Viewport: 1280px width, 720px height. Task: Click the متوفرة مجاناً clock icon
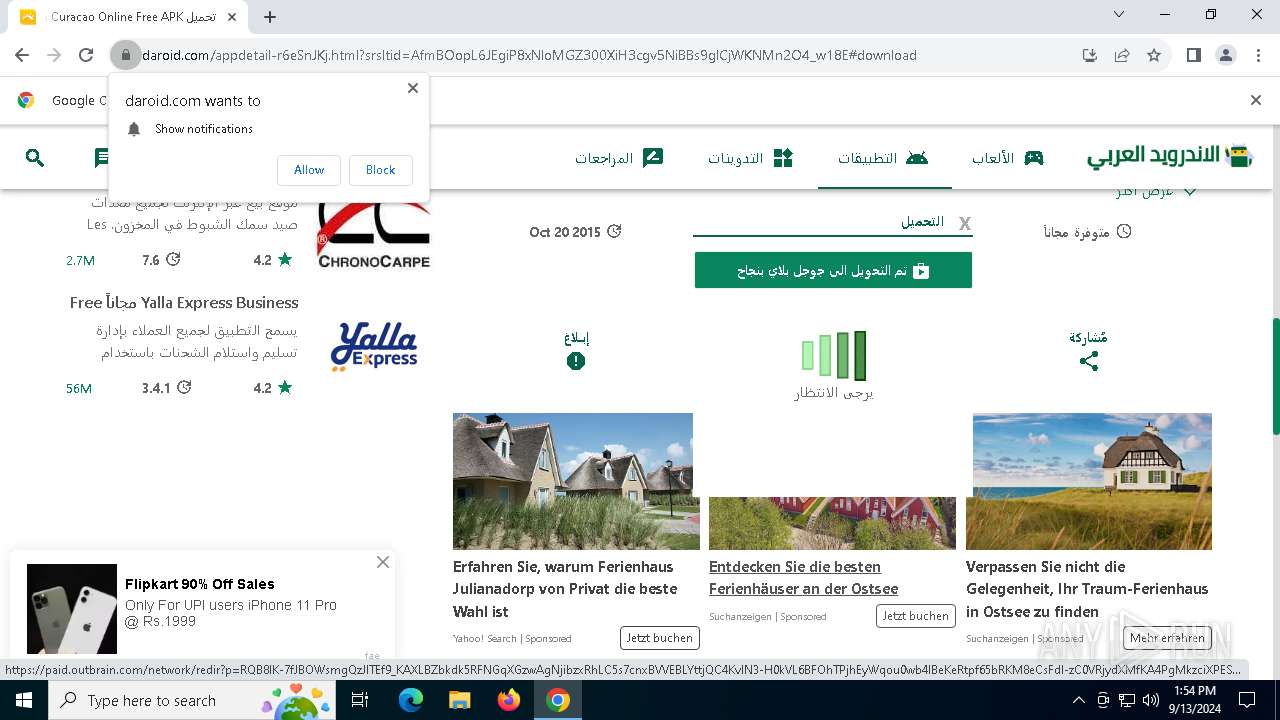(x=1124, y=231)
